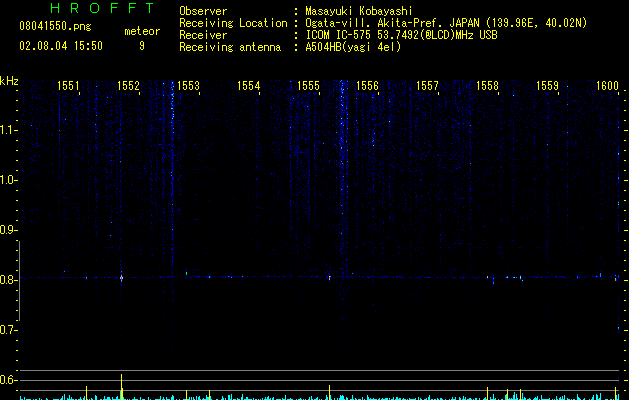Click the 1555 time axis label

[308, 86]
